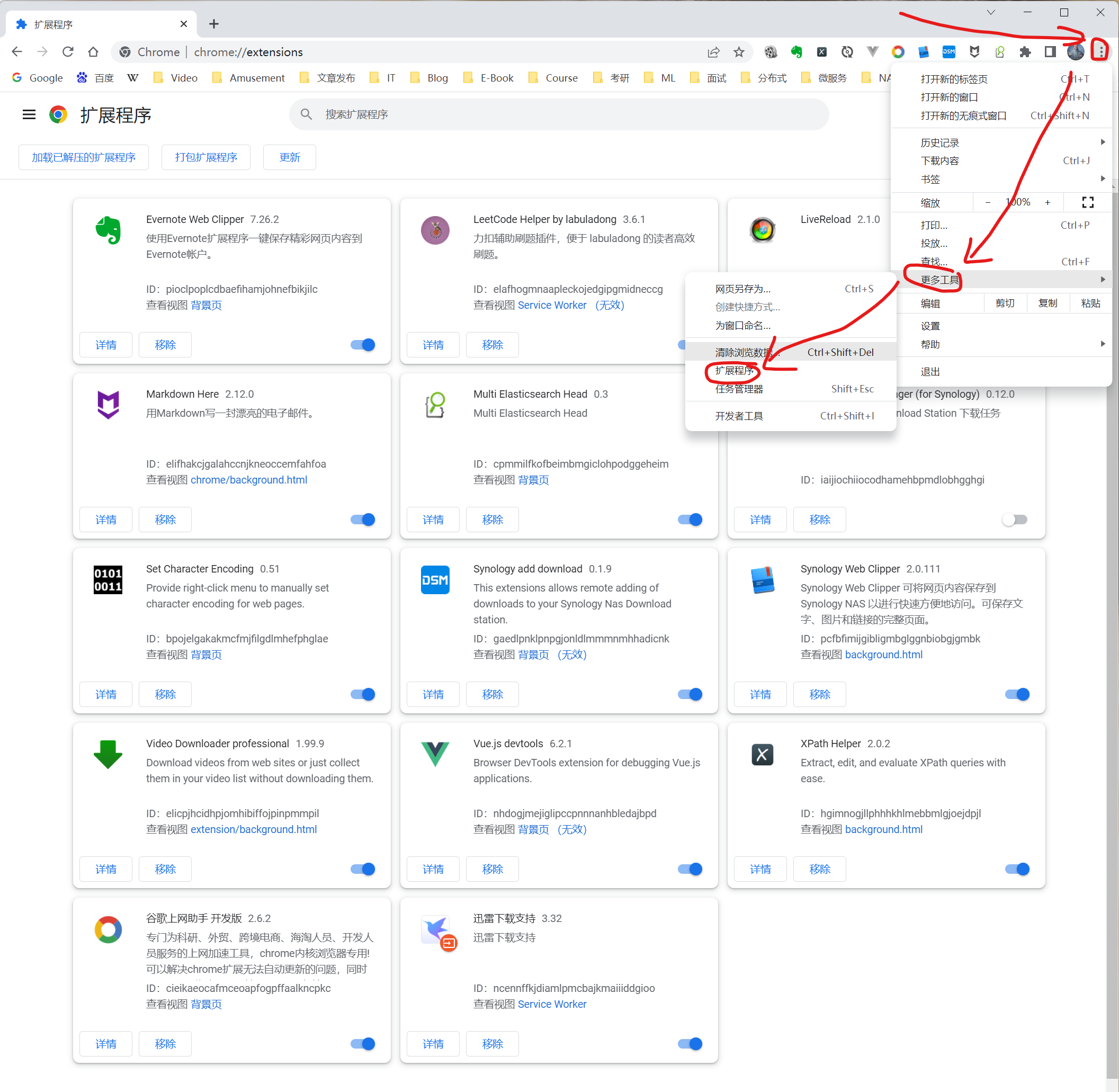Open the E-Book bookmarks folder
Screen dimensions: 1119x1092
tap(488, 78)
